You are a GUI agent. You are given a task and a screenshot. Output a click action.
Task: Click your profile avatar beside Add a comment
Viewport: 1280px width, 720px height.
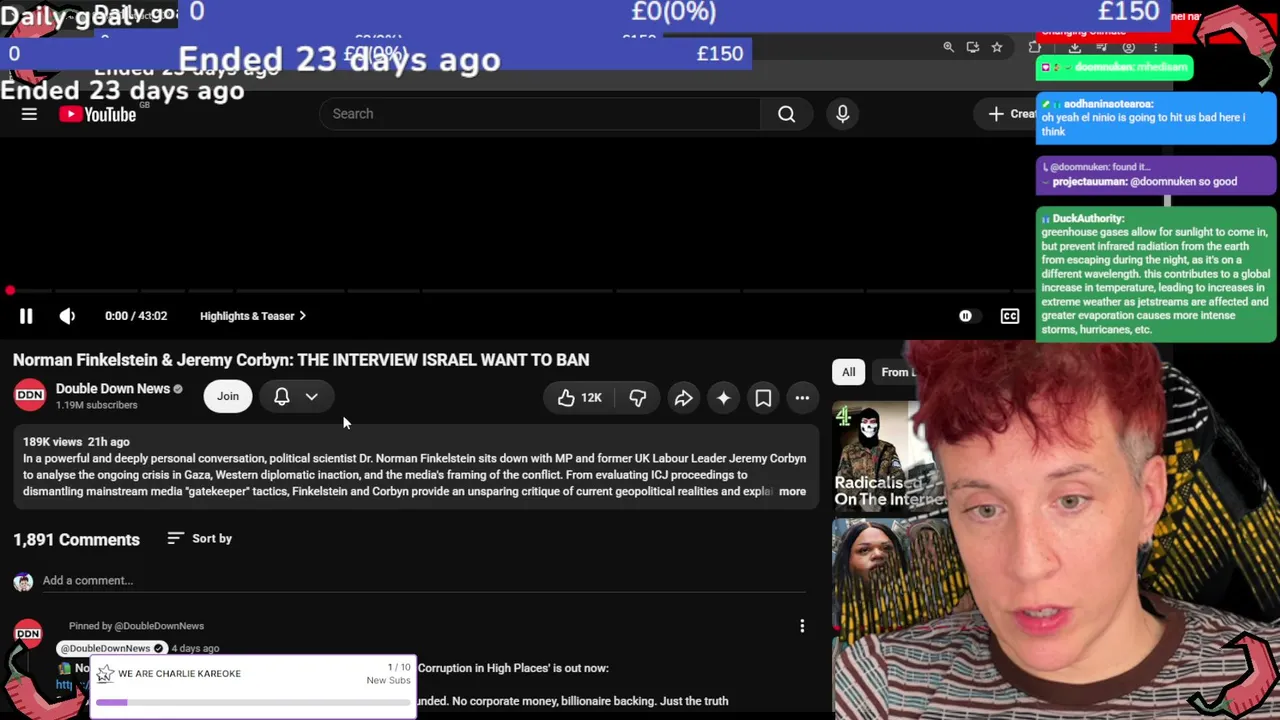(x=23, y=581)
